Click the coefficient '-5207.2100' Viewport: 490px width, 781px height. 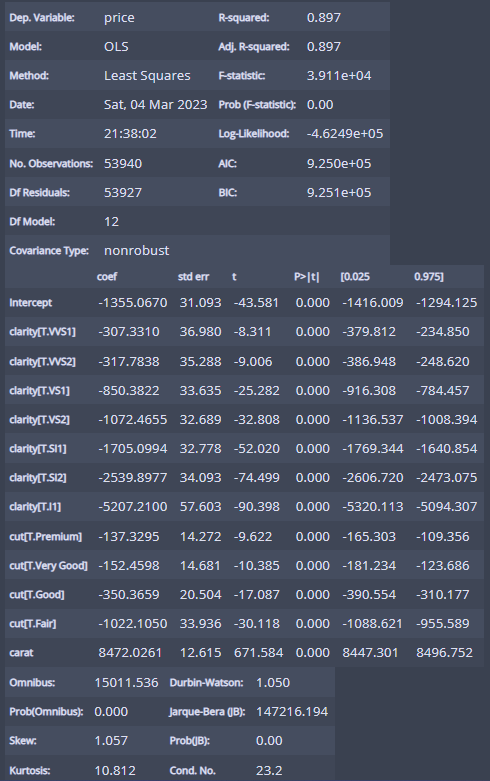tap(132, 507)
